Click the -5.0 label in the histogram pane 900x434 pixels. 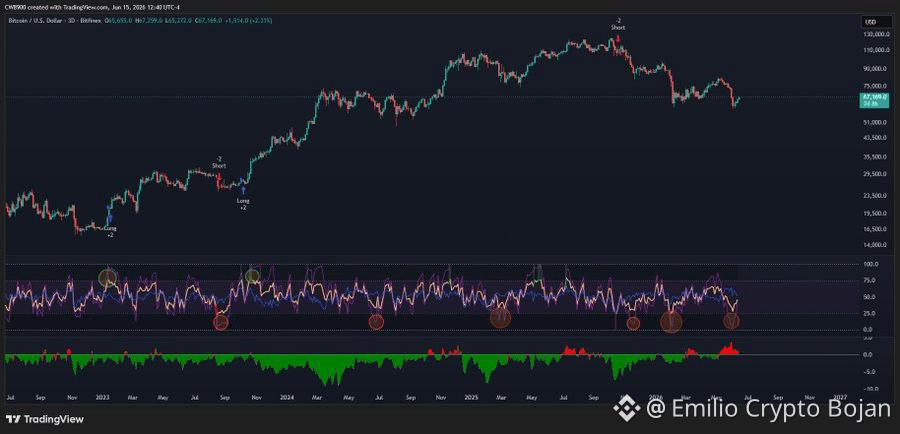tap(868, 371)
